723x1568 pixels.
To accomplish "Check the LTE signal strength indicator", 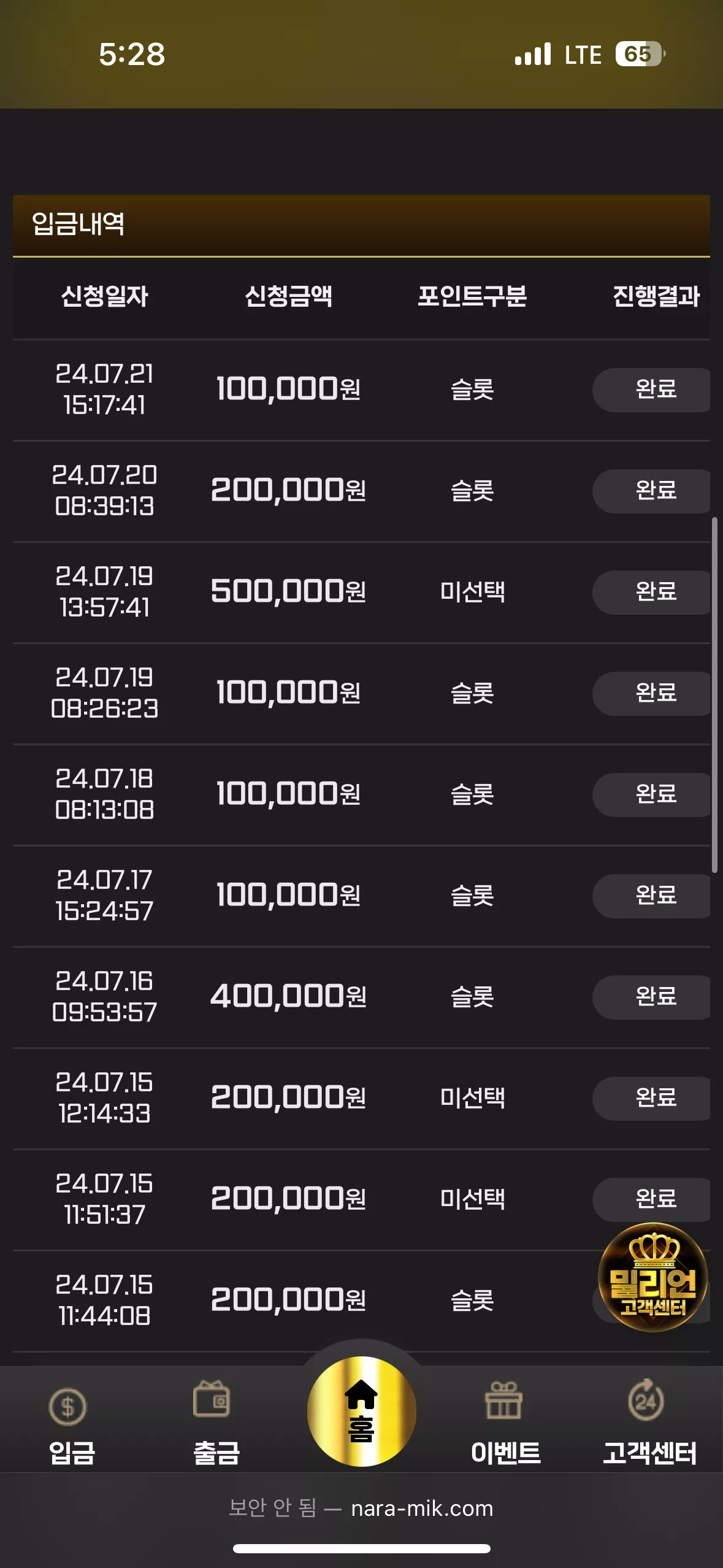I will pyautogui.click(x=533, y=54).
